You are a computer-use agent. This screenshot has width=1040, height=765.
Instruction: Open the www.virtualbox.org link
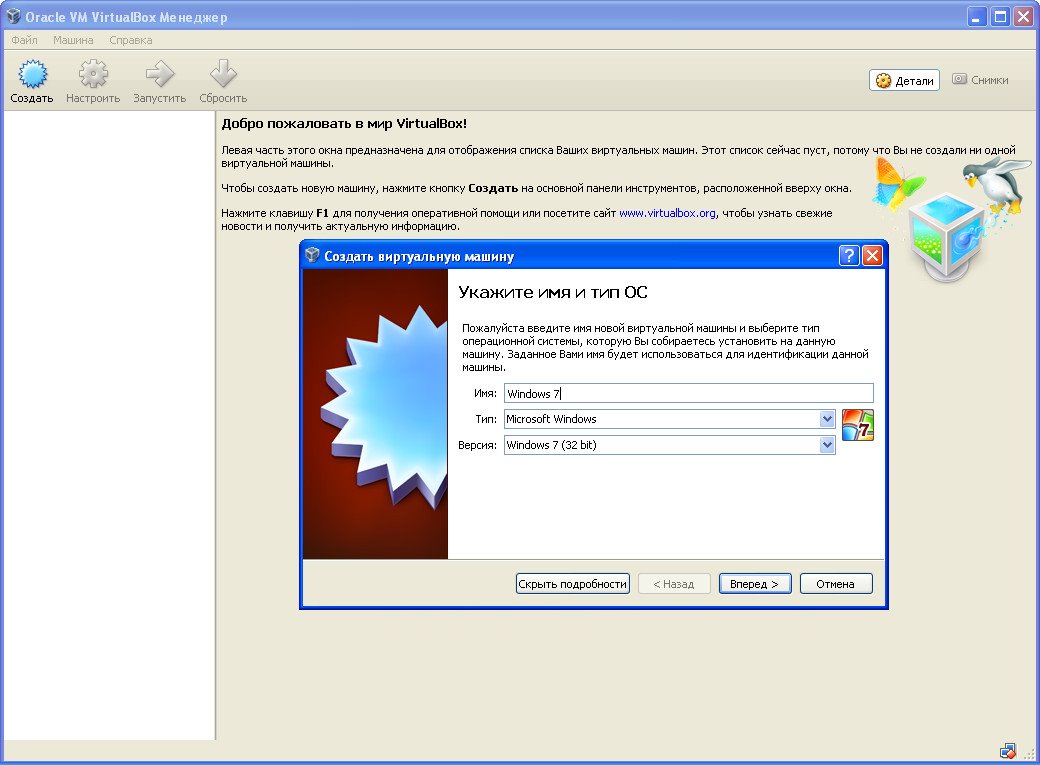click(667, 213)
